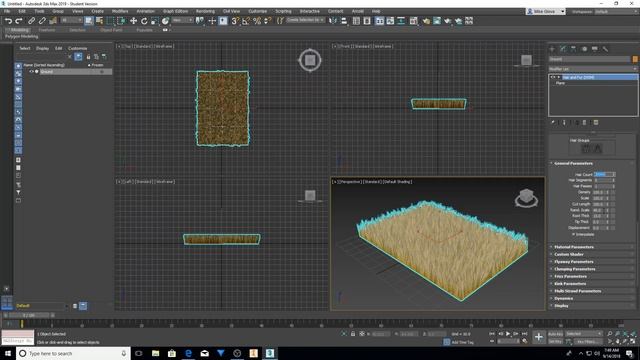This screenshot has height=360, width=640.
Task: Open the user account sign-in dropdown
Action: 546,11
